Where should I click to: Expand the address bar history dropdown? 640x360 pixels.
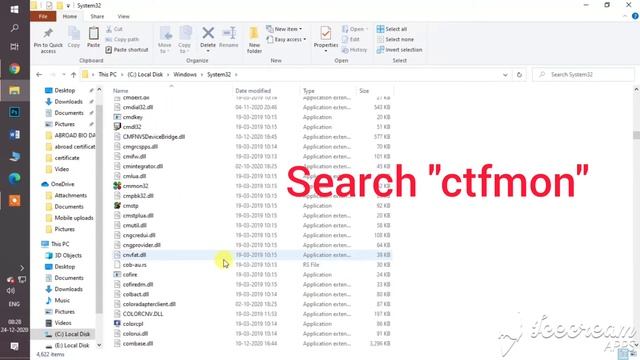(505, 75)
